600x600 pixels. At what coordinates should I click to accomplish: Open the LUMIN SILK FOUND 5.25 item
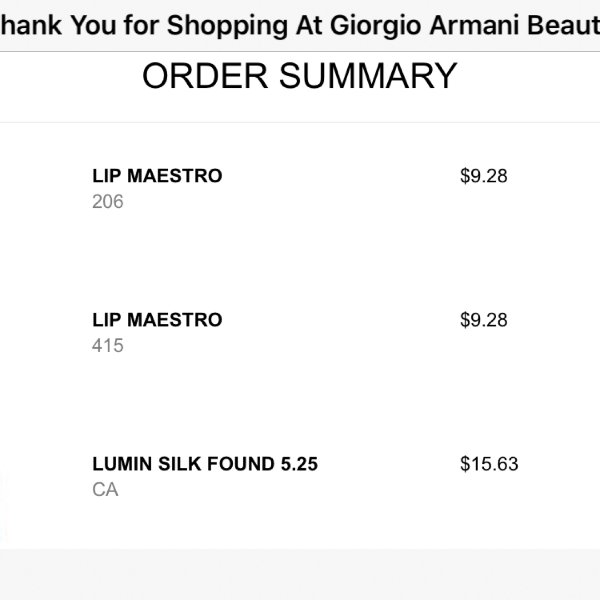(x=205, y=464)
